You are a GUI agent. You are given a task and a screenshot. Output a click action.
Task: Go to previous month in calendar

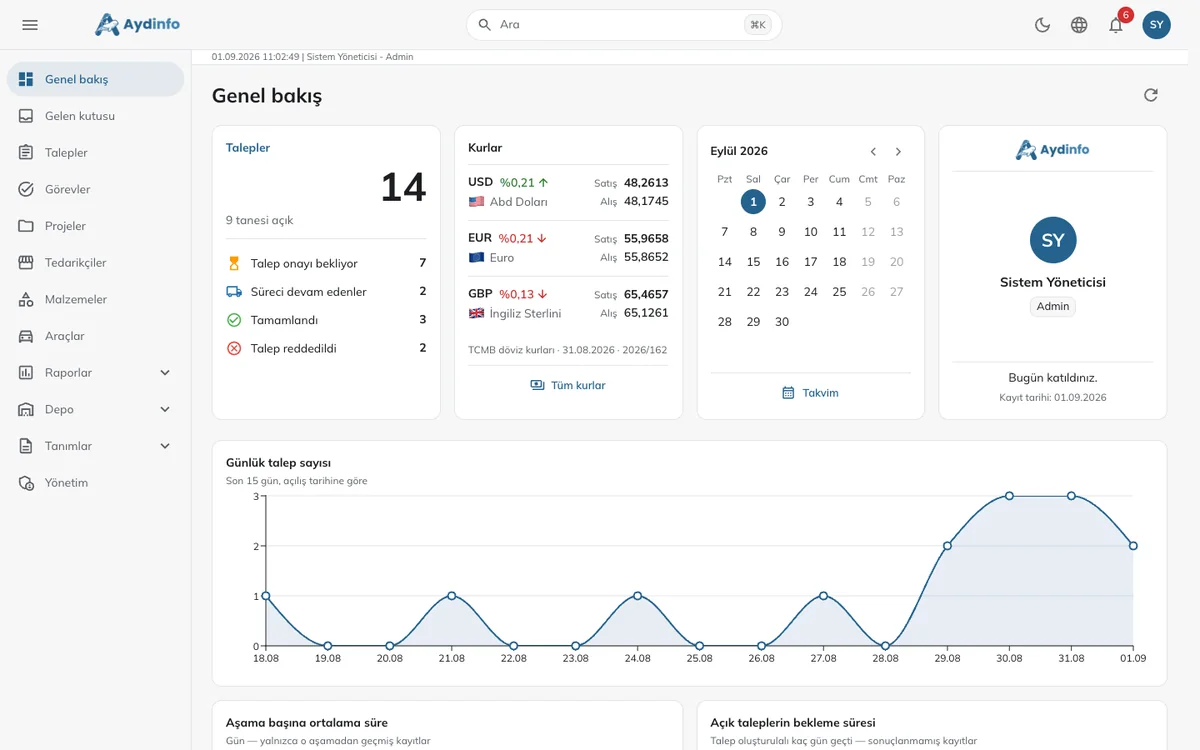[x=873, y=152]
